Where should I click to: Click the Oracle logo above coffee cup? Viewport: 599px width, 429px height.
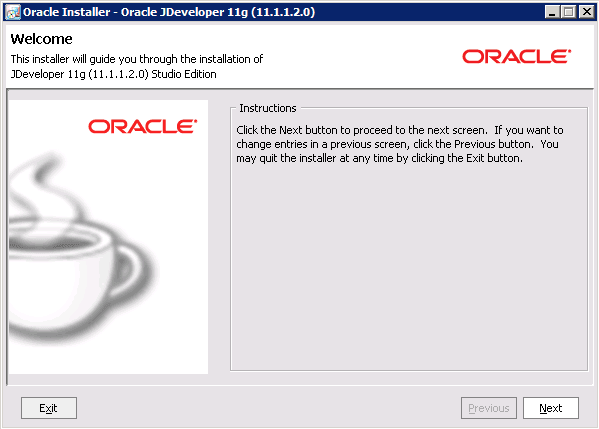[142, 126]
